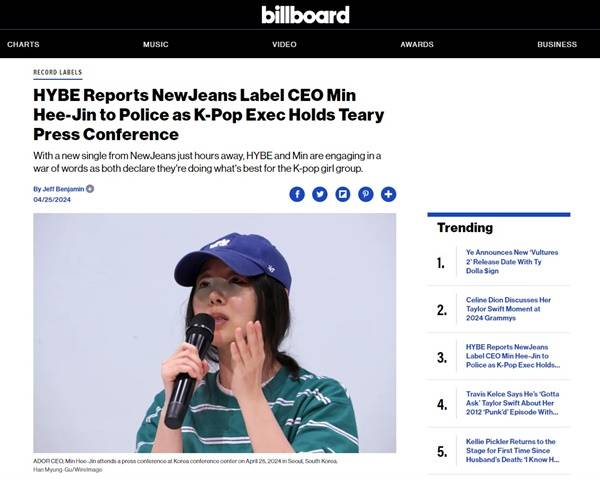
Task: Open the Business menu
Action: coord(557,44)
